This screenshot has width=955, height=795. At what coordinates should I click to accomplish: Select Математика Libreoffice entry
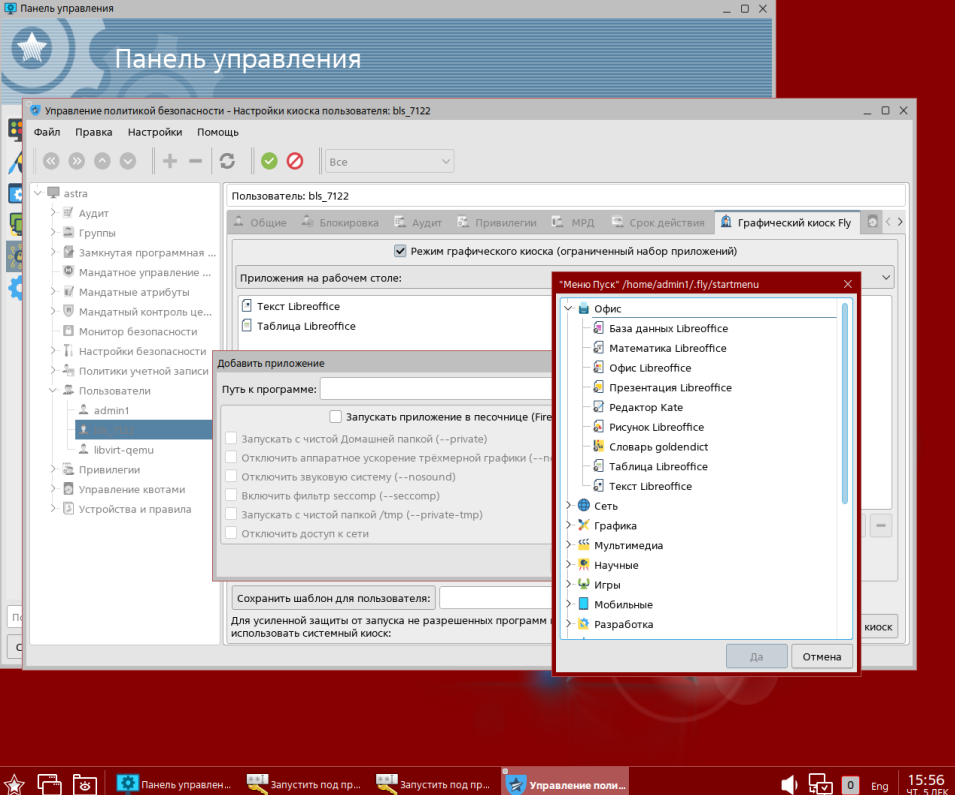coord(668,348)
